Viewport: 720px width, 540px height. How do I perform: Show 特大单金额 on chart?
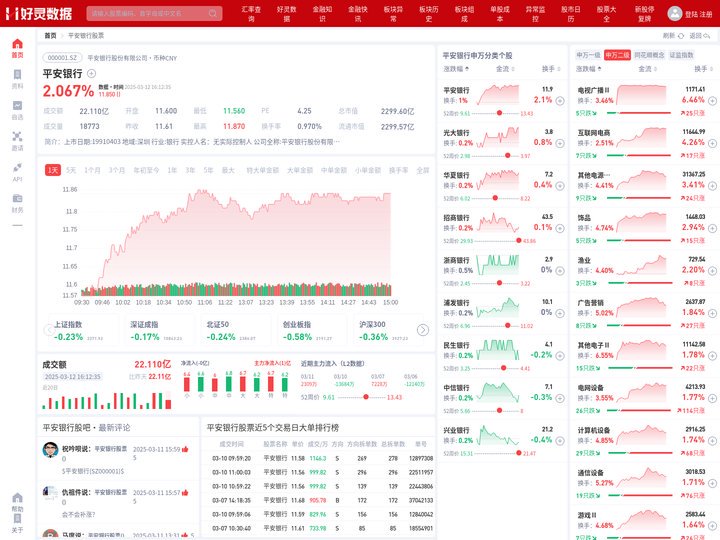[262, 170]
